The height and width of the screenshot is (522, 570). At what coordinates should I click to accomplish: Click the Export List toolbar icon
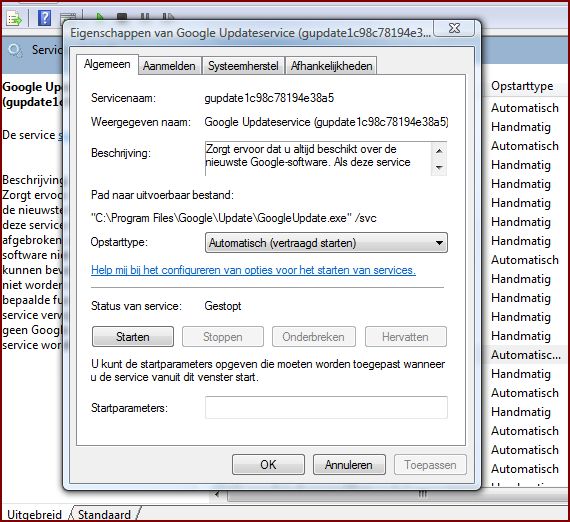(x=14, y=18)
